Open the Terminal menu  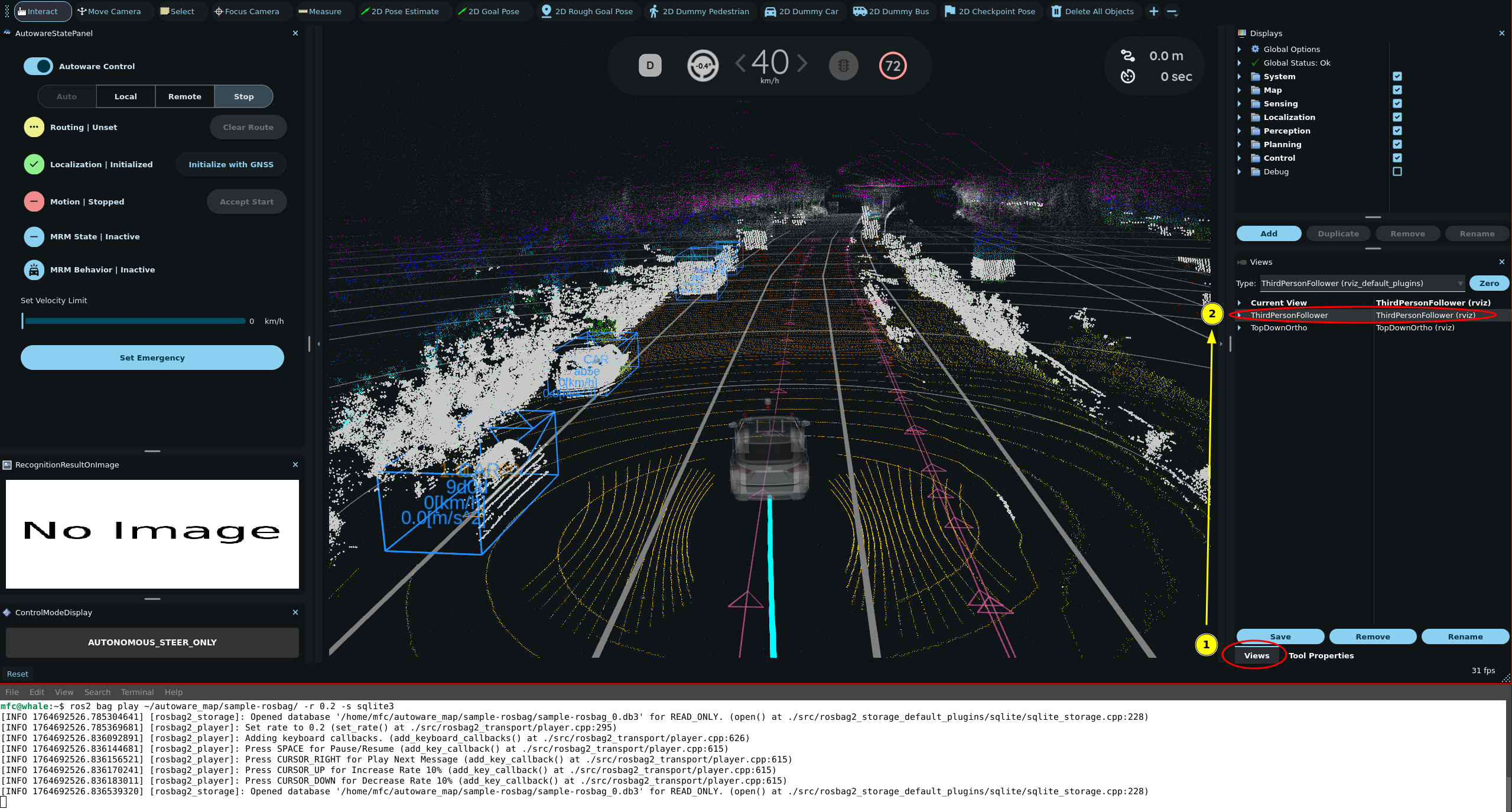(x=137, y=692)
